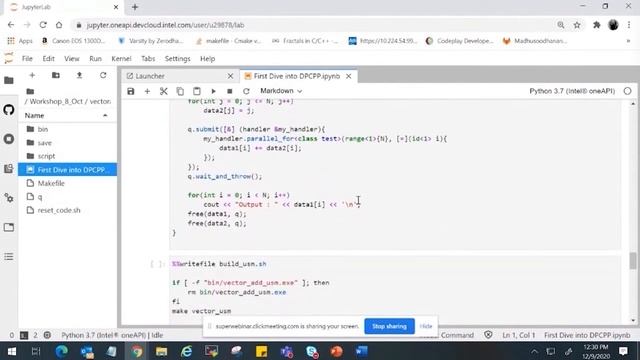Save the notebook with the disk icon
Image resolution: width=640 pixels, height=360 pixels.
pos(131,91)
